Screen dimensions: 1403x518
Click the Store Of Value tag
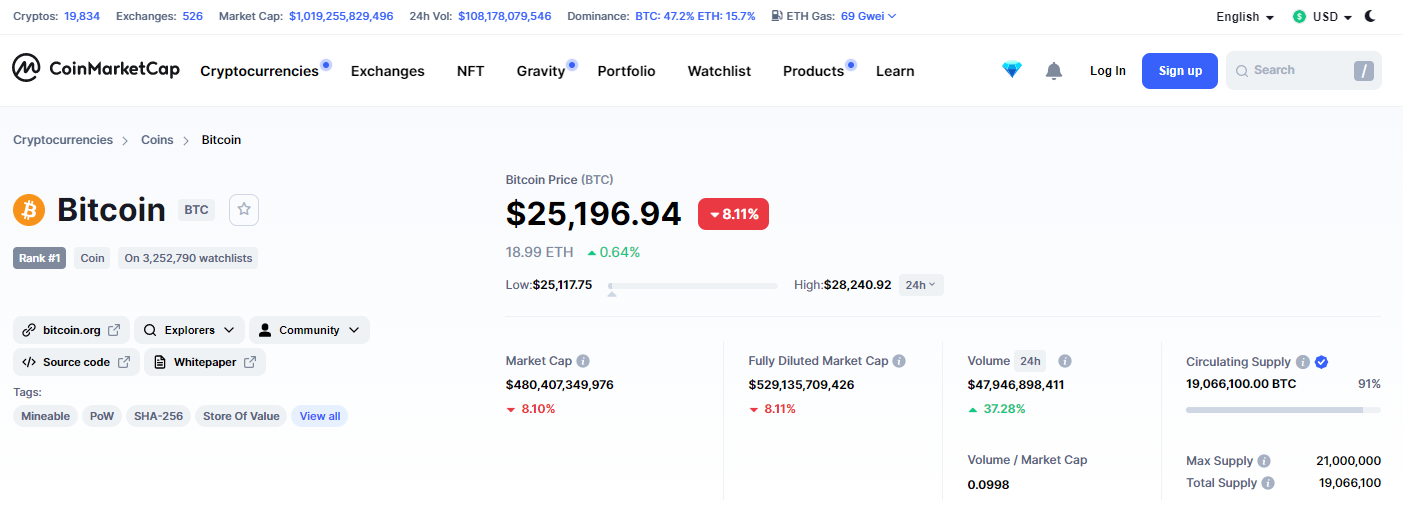241,416
